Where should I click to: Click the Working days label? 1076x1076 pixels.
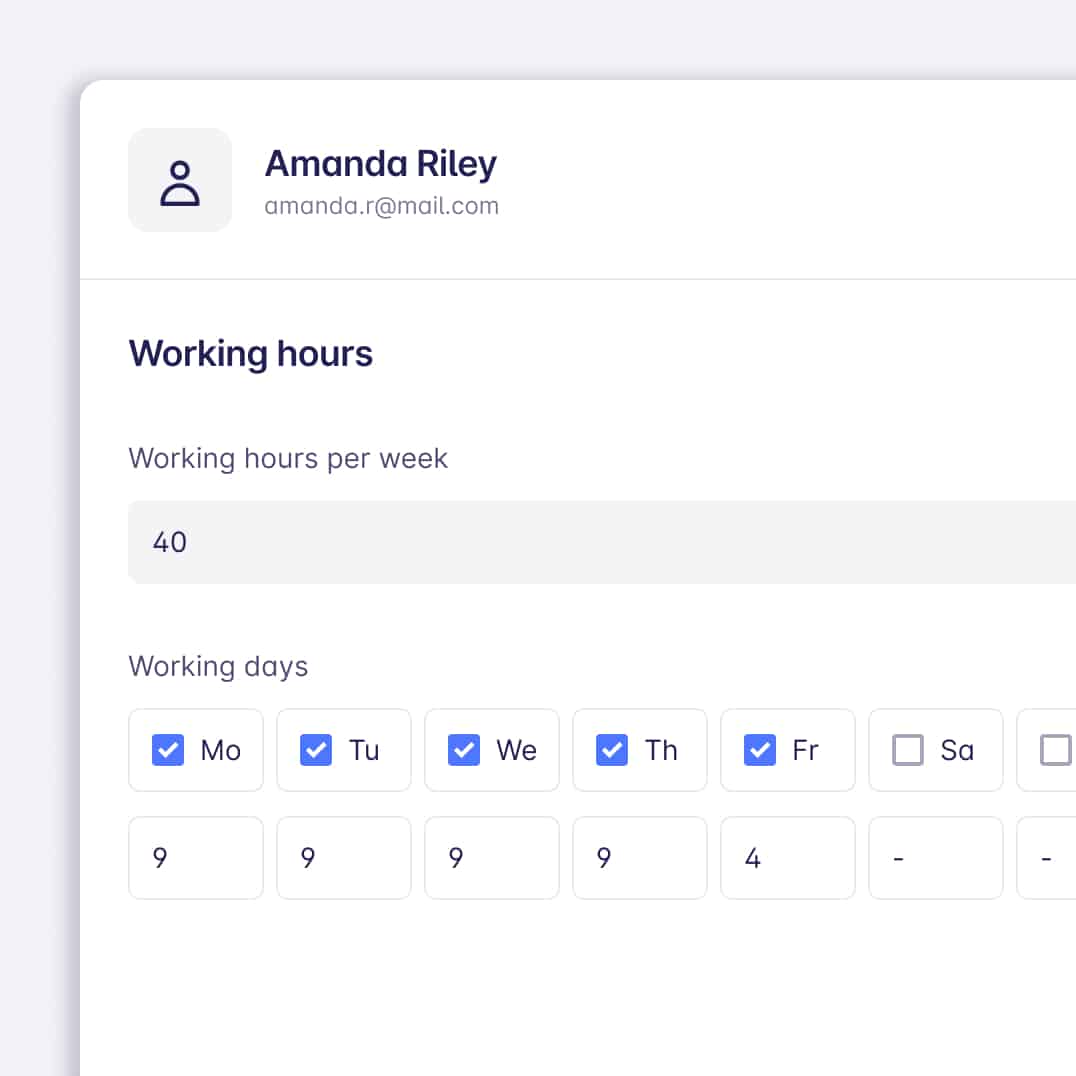[x=218, y=666]
